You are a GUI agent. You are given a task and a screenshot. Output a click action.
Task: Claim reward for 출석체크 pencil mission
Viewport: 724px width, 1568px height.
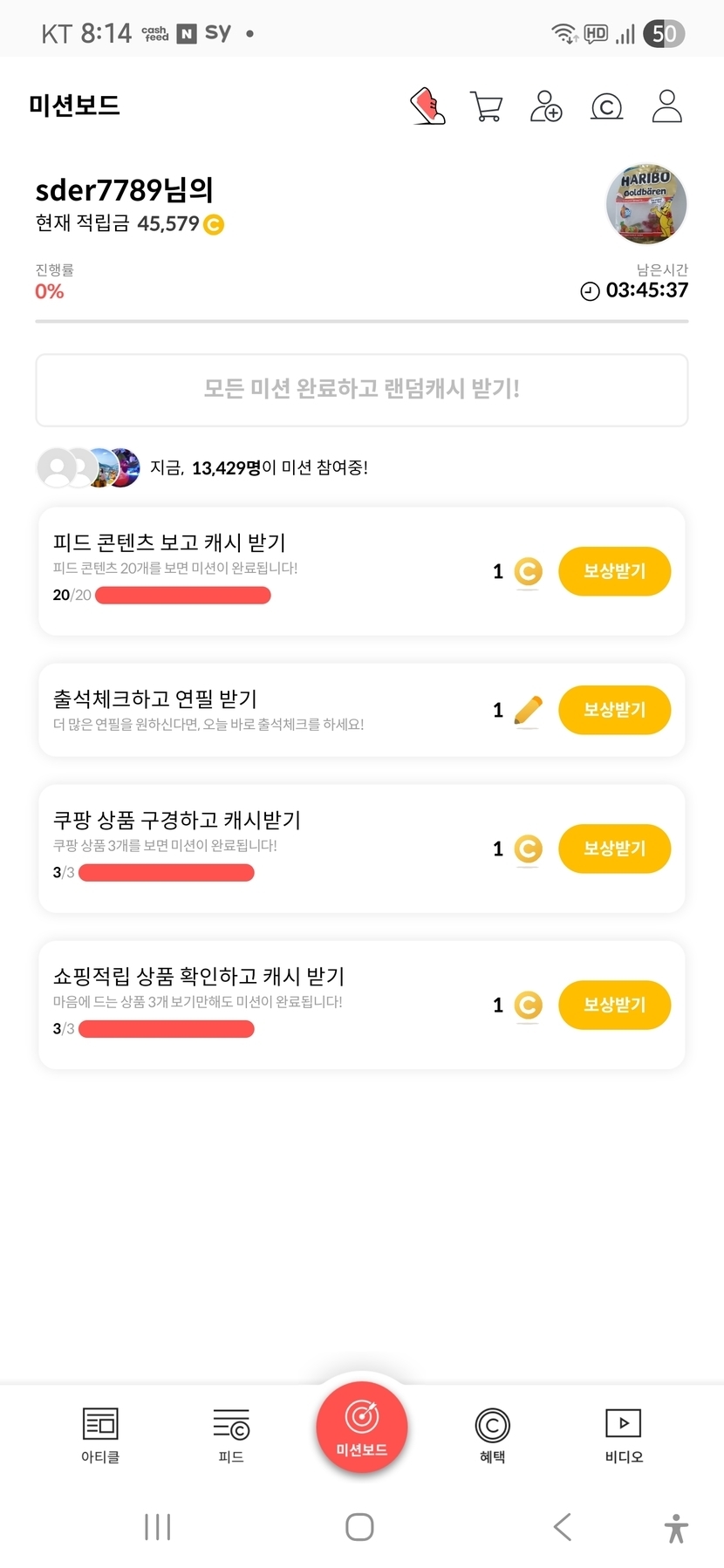point(614,710)
